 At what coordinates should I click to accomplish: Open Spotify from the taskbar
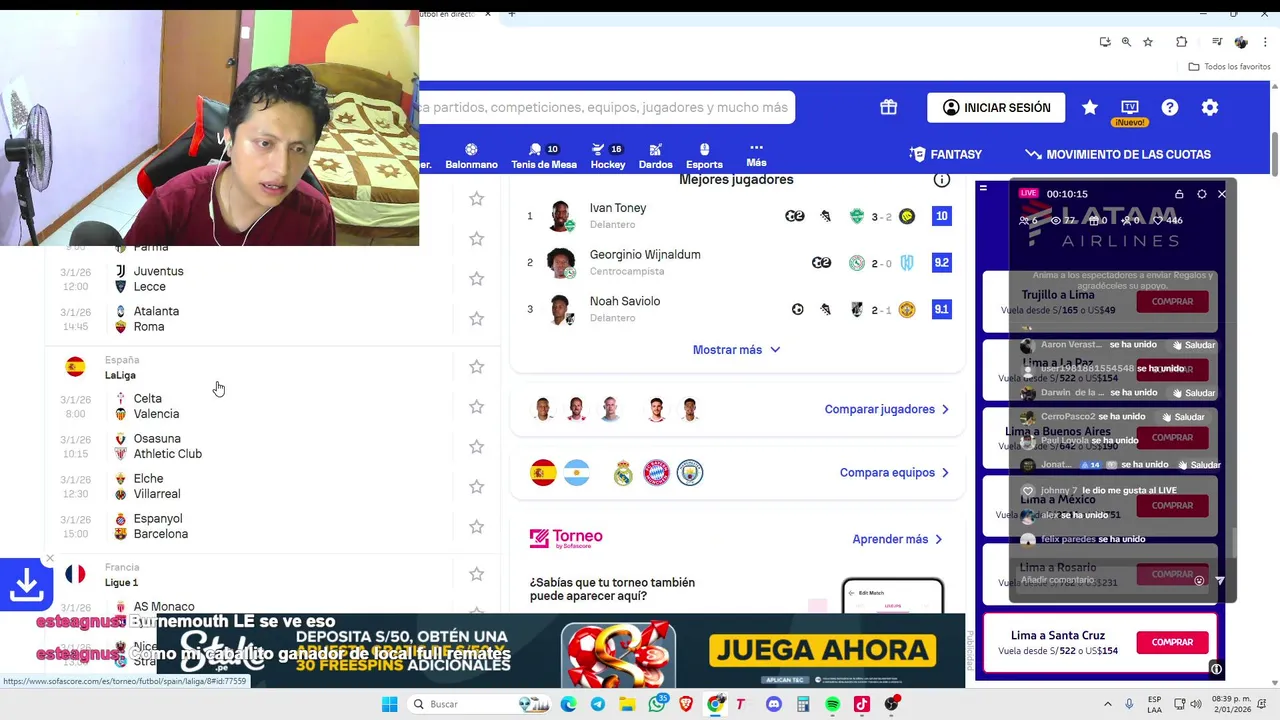point(832,704)
